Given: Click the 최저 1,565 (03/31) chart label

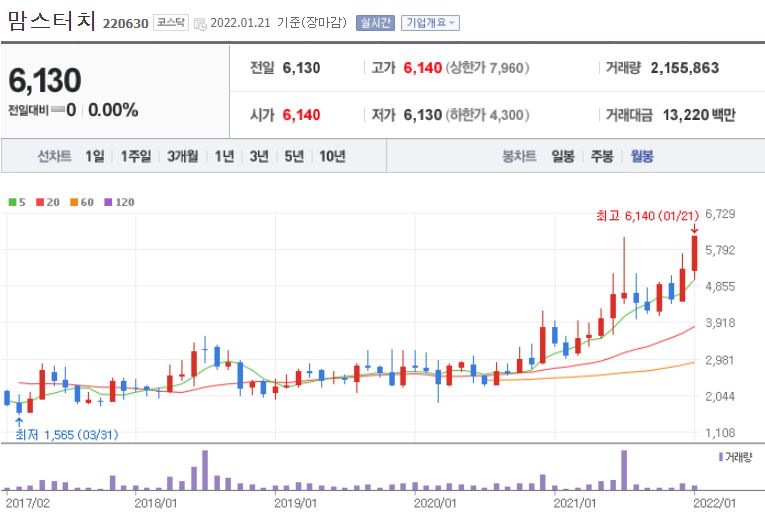Looking at the screenshot, I should coord(67,435).
